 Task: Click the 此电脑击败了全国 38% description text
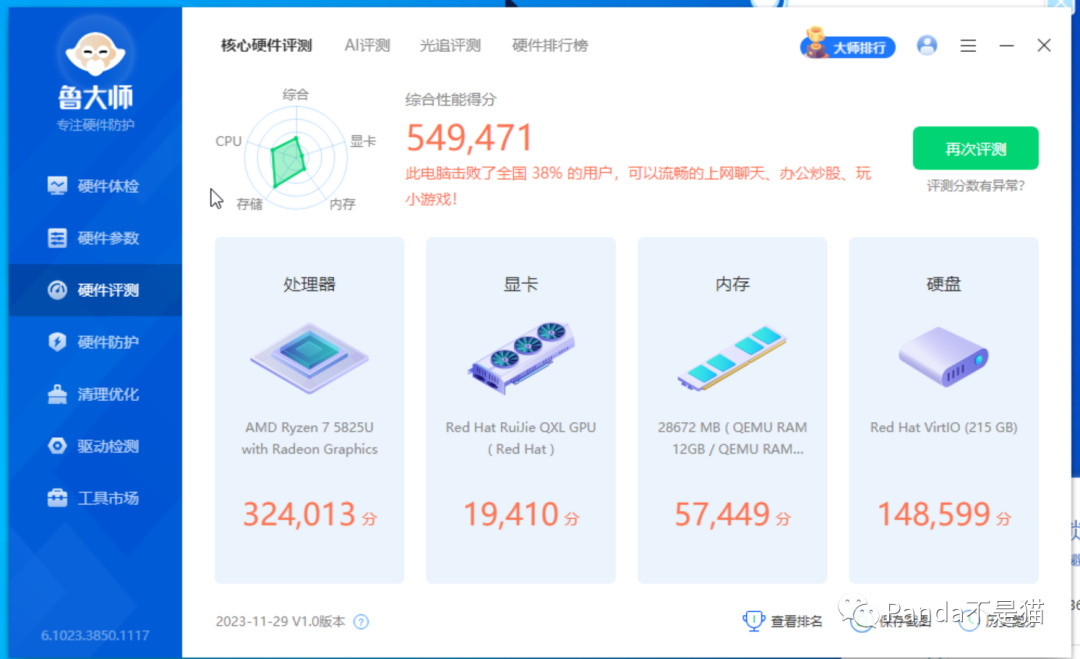click(638, 186)
